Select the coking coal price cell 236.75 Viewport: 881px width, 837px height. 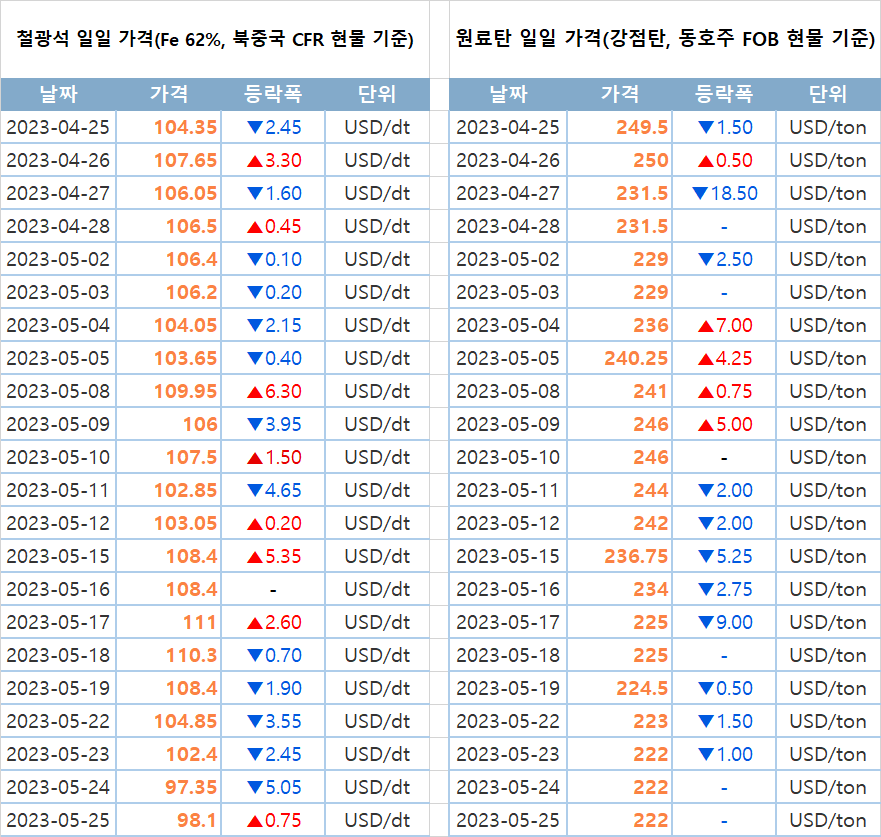tap(636, 556)
